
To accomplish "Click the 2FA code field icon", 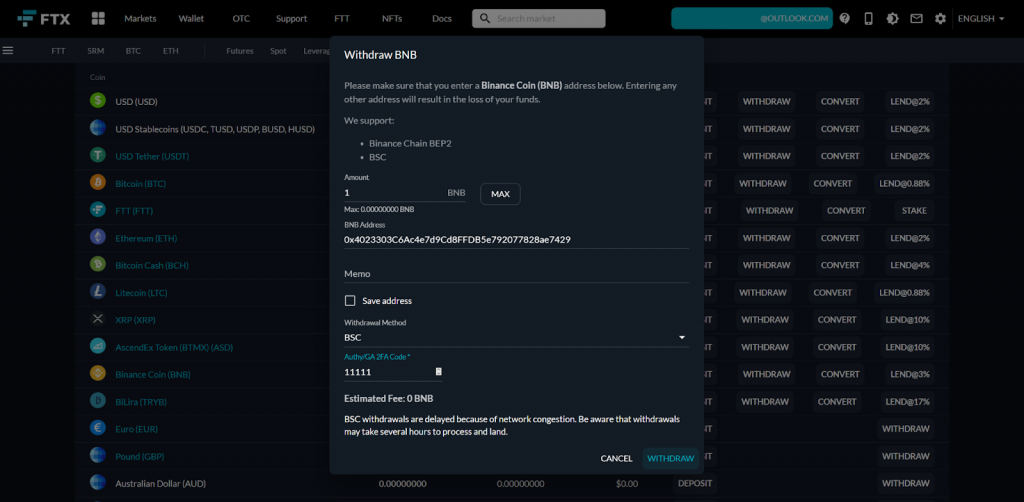I will coord(438,371).
